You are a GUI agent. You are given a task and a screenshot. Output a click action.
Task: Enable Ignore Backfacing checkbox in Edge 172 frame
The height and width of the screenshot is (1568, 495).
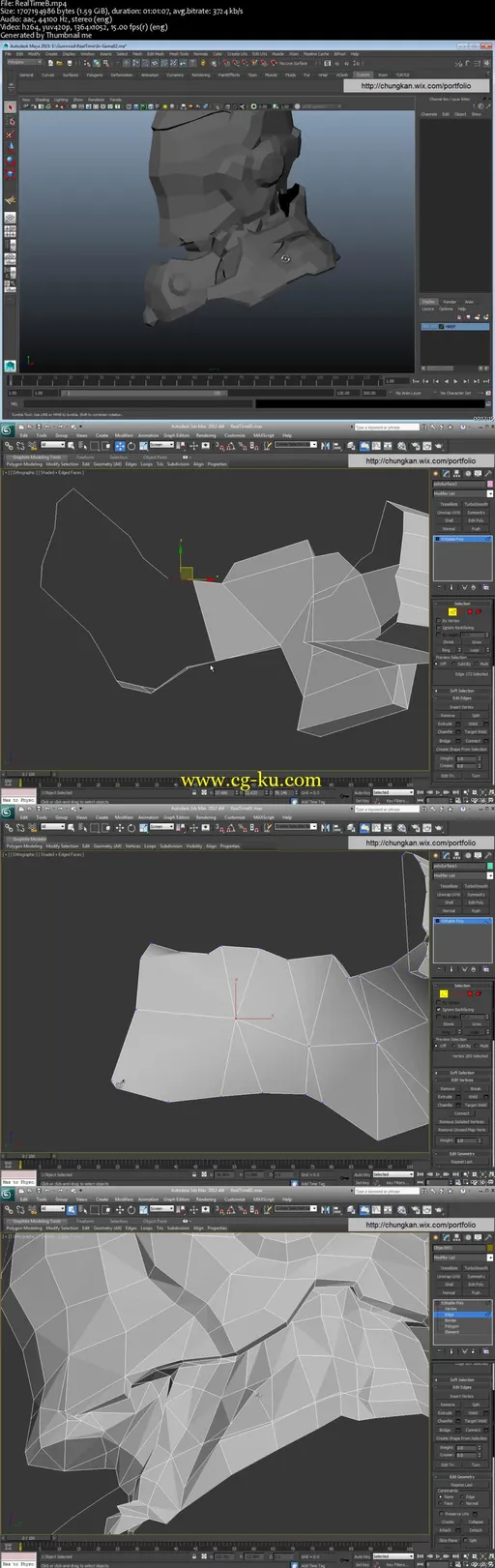(439, 628)
